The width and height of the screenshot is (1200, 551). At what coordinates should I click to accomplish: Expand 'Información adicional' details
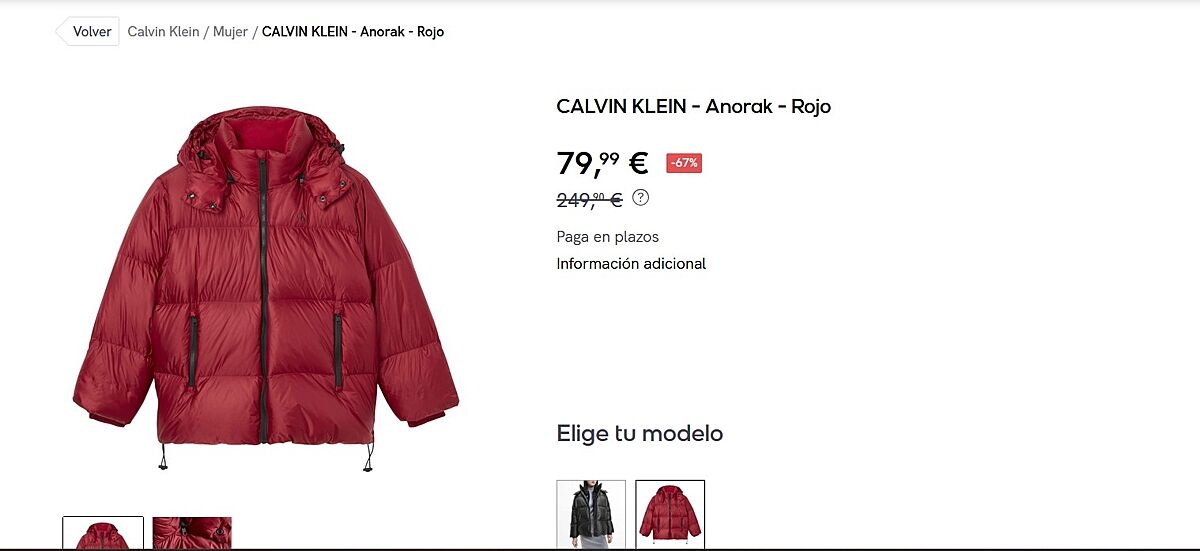click(x=631, y=264)
